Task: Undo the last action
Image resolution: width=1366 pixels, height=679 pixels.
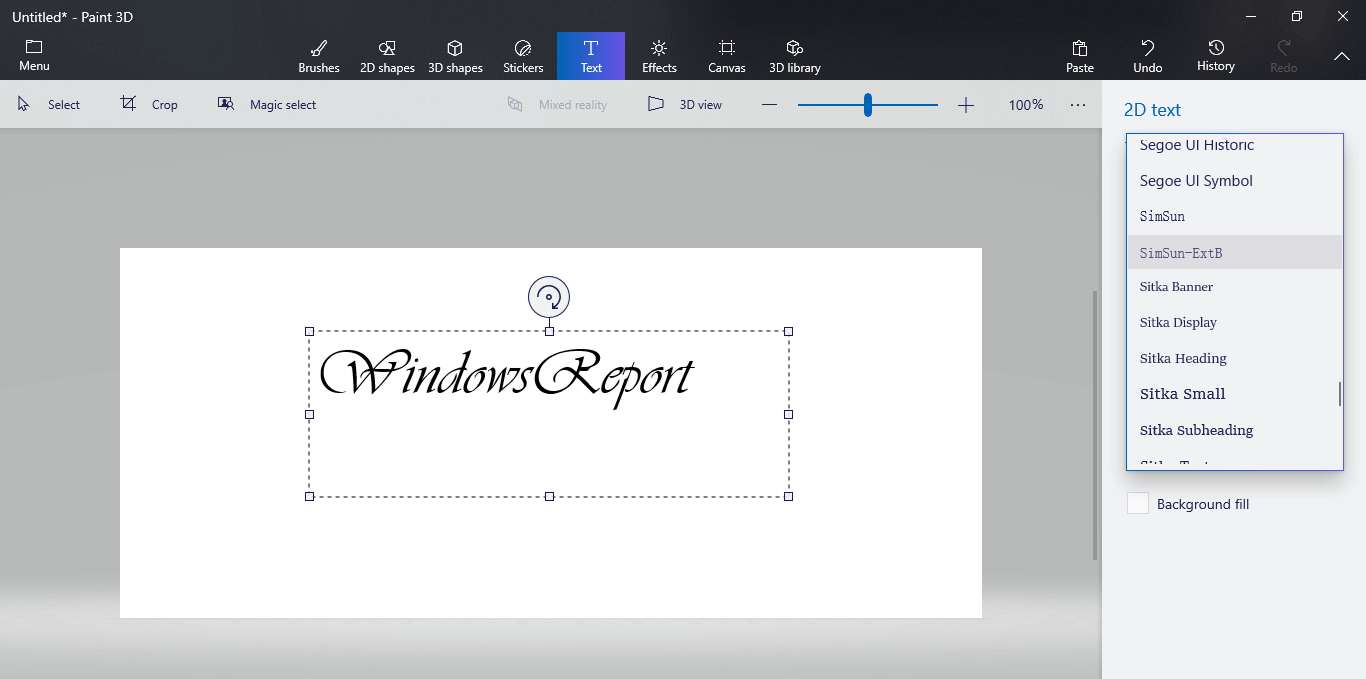Action: click(x=1148, y=56)
